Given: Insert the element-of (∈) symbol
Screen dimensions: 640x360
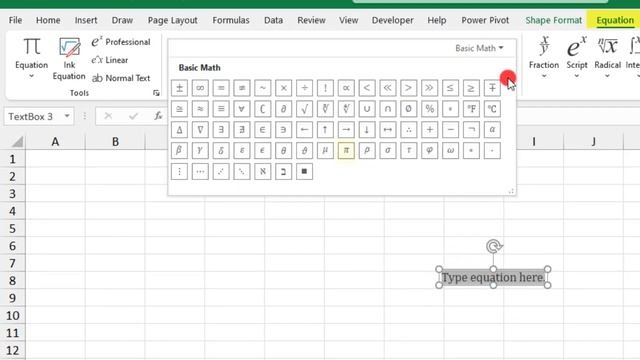Looking at the screenshot, I should click(262, 130).
